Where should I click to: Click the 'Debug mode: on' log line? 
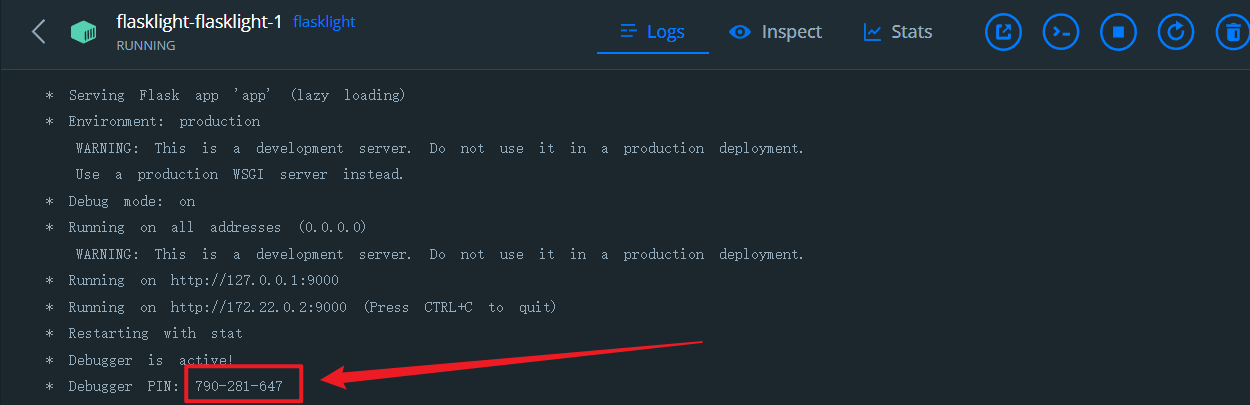coord(132,201)
